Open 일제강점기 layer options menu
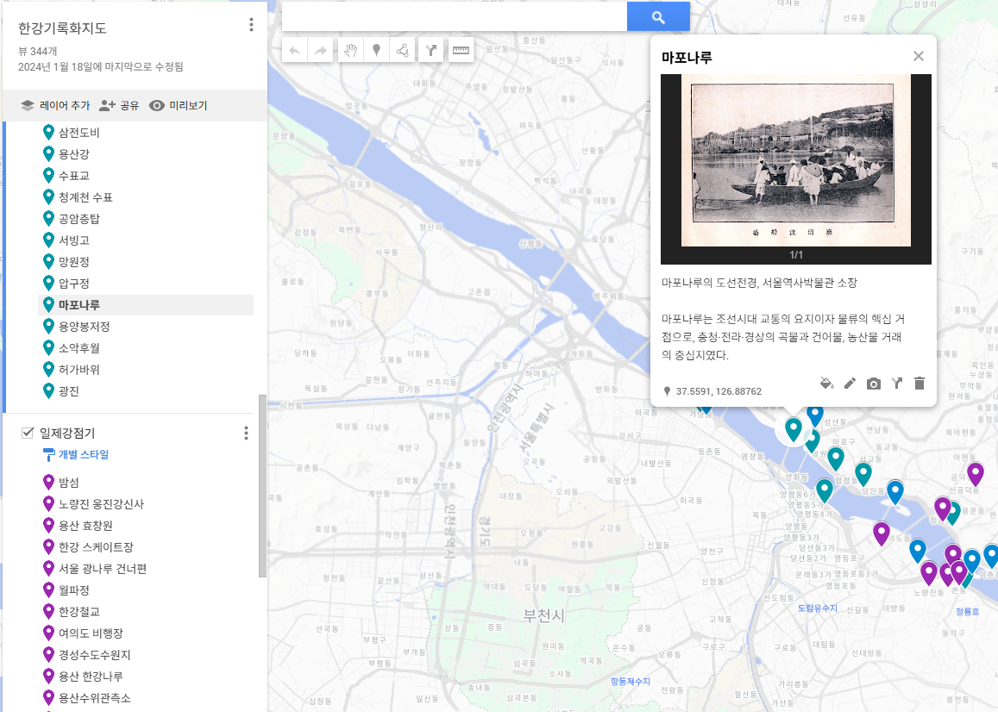 click(x=246, y=433)
